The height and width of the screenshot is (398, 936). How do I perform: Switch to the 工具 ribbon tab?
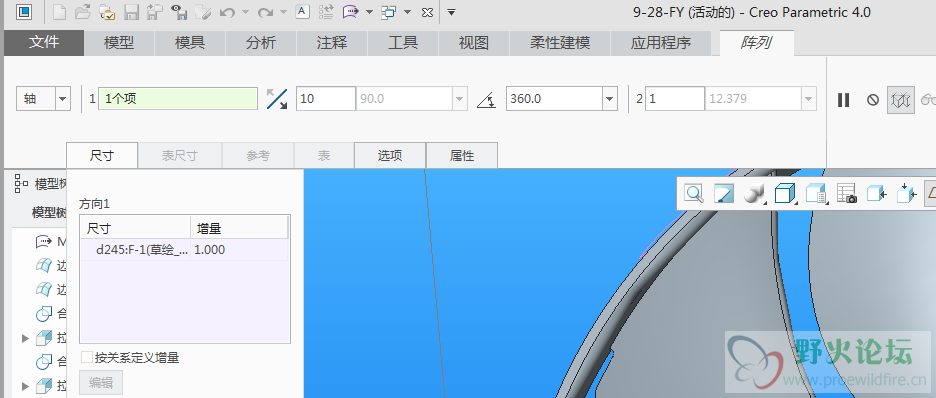[403, 43]
